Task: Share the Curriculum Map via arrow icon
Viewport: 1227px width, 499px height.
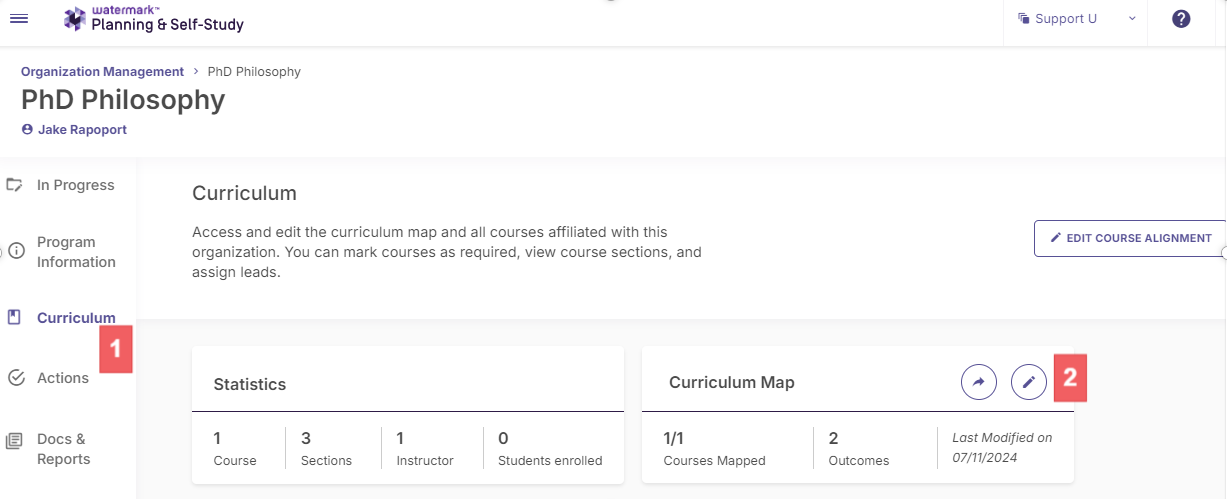Action: point(979,381)
